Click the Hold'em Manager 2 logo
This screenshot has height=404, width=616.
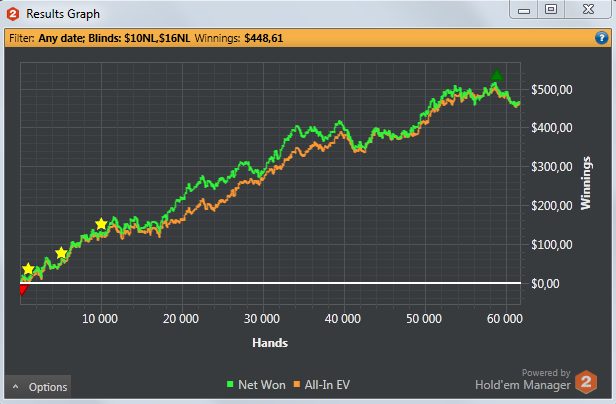[586, 382]
